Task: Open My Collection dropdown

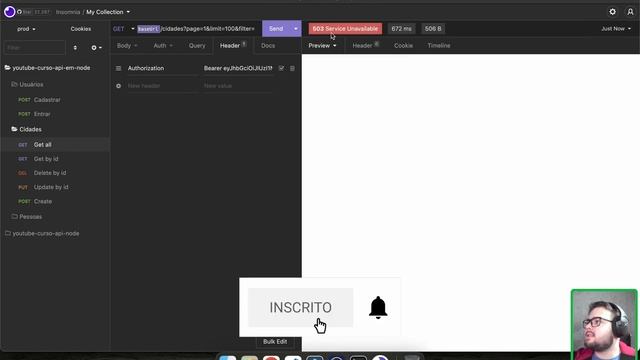Action: click(x=108, y=12)
